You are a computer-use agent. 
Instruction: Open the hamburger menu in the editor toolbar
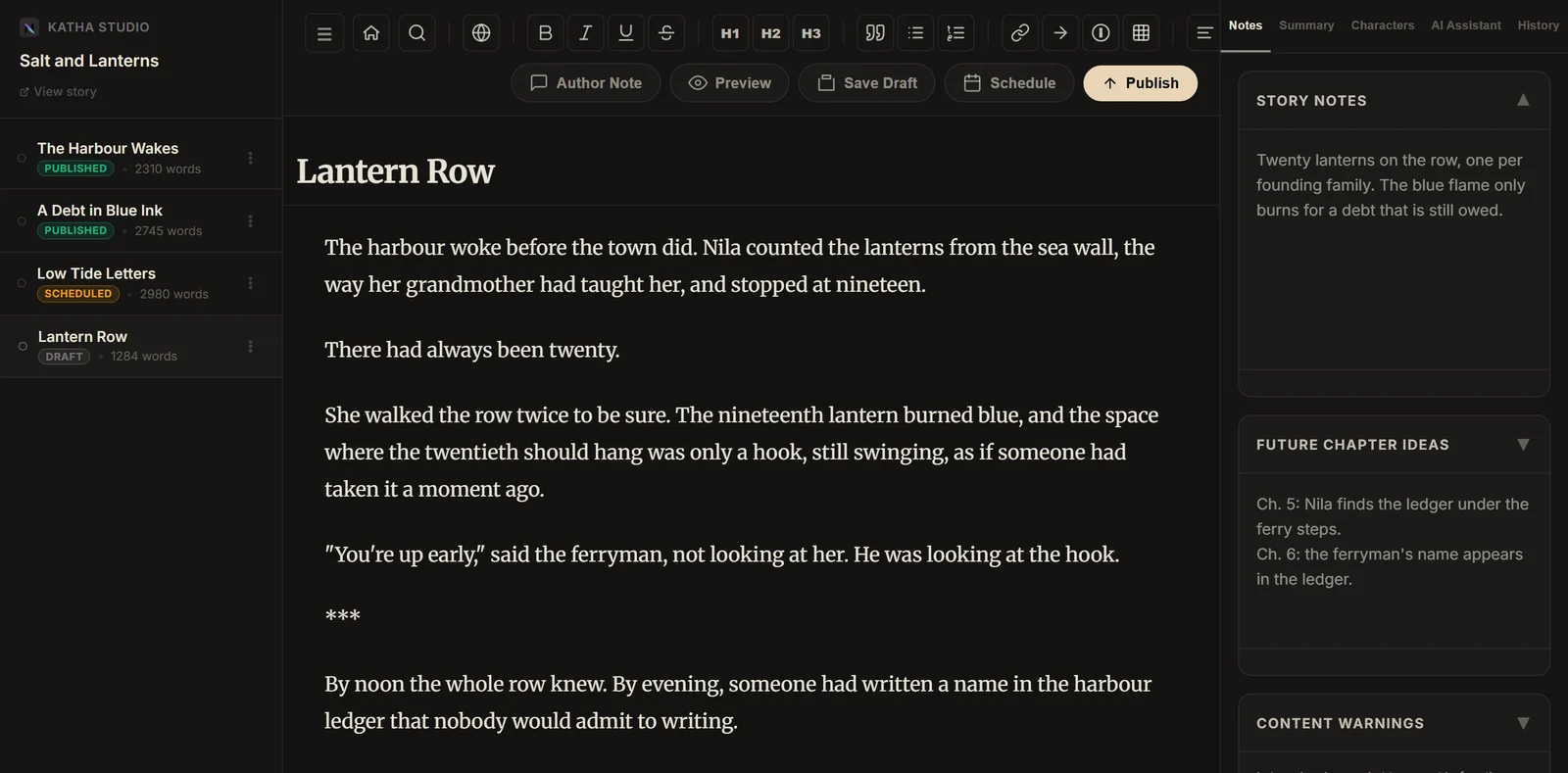pyautogui.click(x=324, y=33)
